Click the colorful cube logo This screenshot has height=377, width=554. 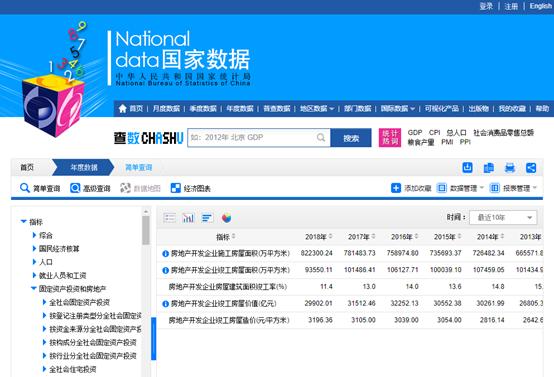[x=53, y=105]
